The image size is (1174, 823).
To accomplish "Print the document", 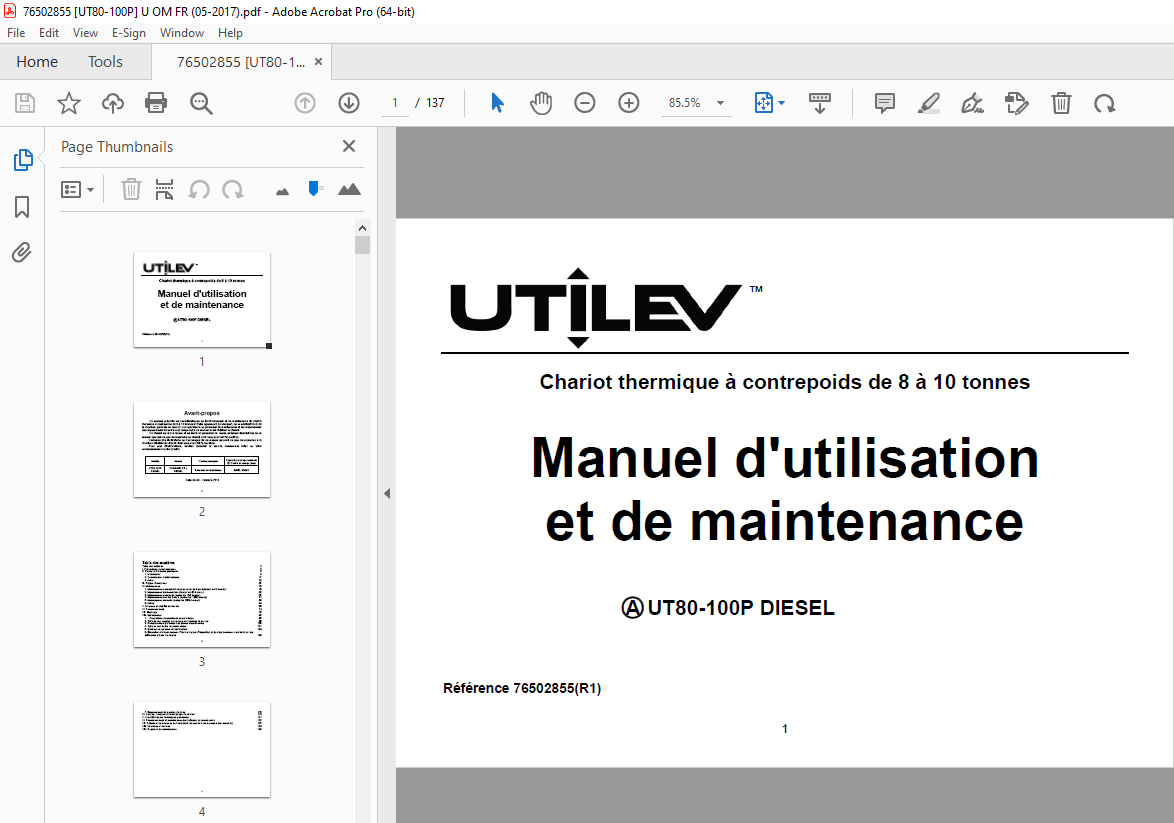I will click(156, 103).
